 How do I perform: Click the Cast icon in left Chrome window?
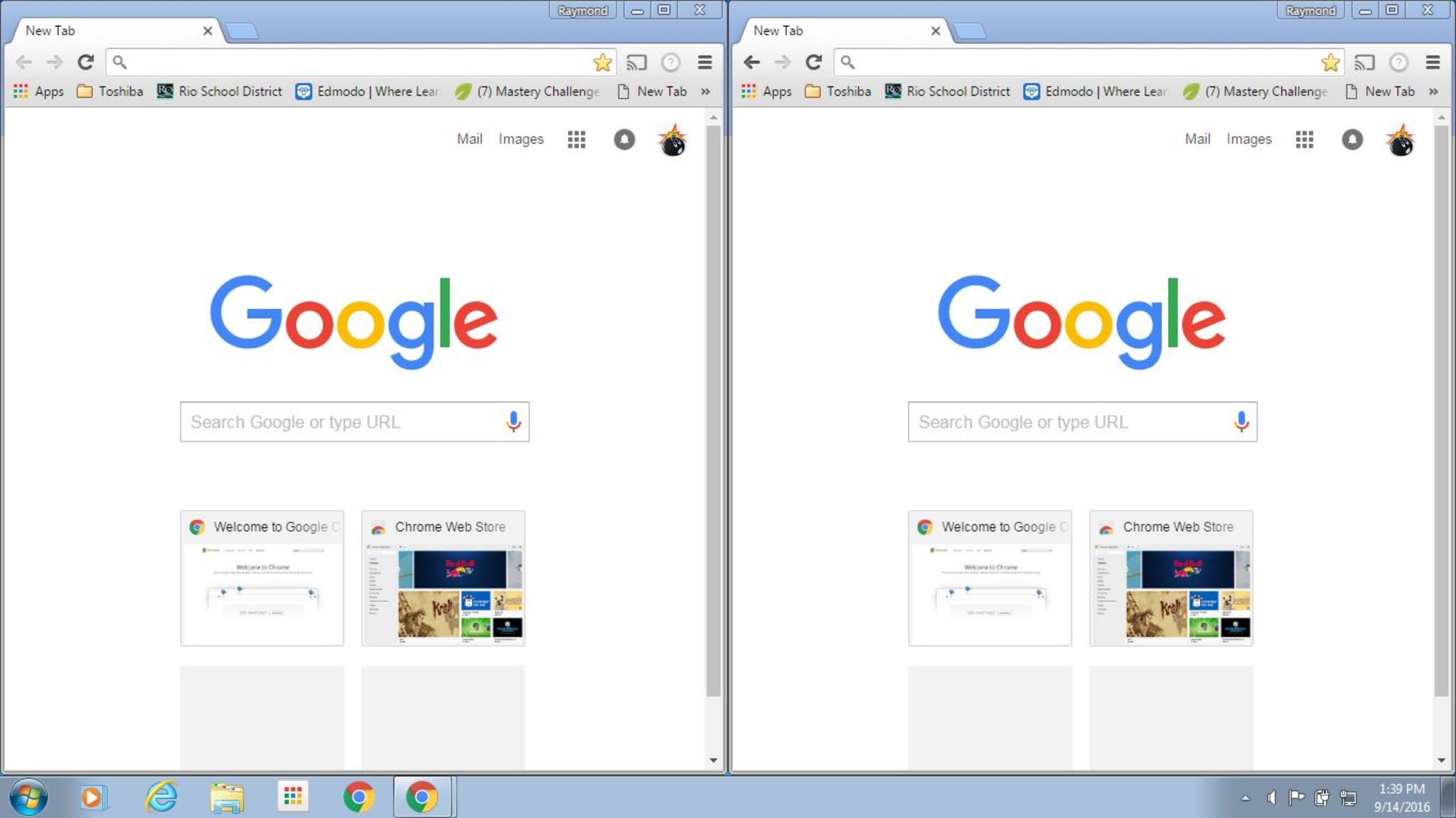pos(636,63)
